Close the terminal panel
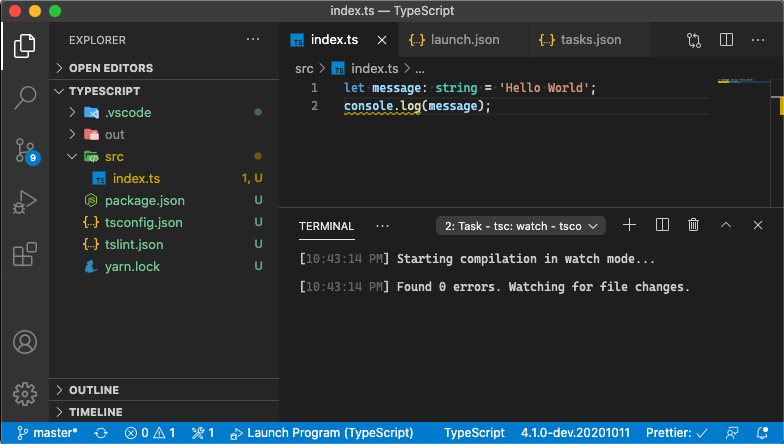This screenshot has height=444, width=784. tap(758, 225)
